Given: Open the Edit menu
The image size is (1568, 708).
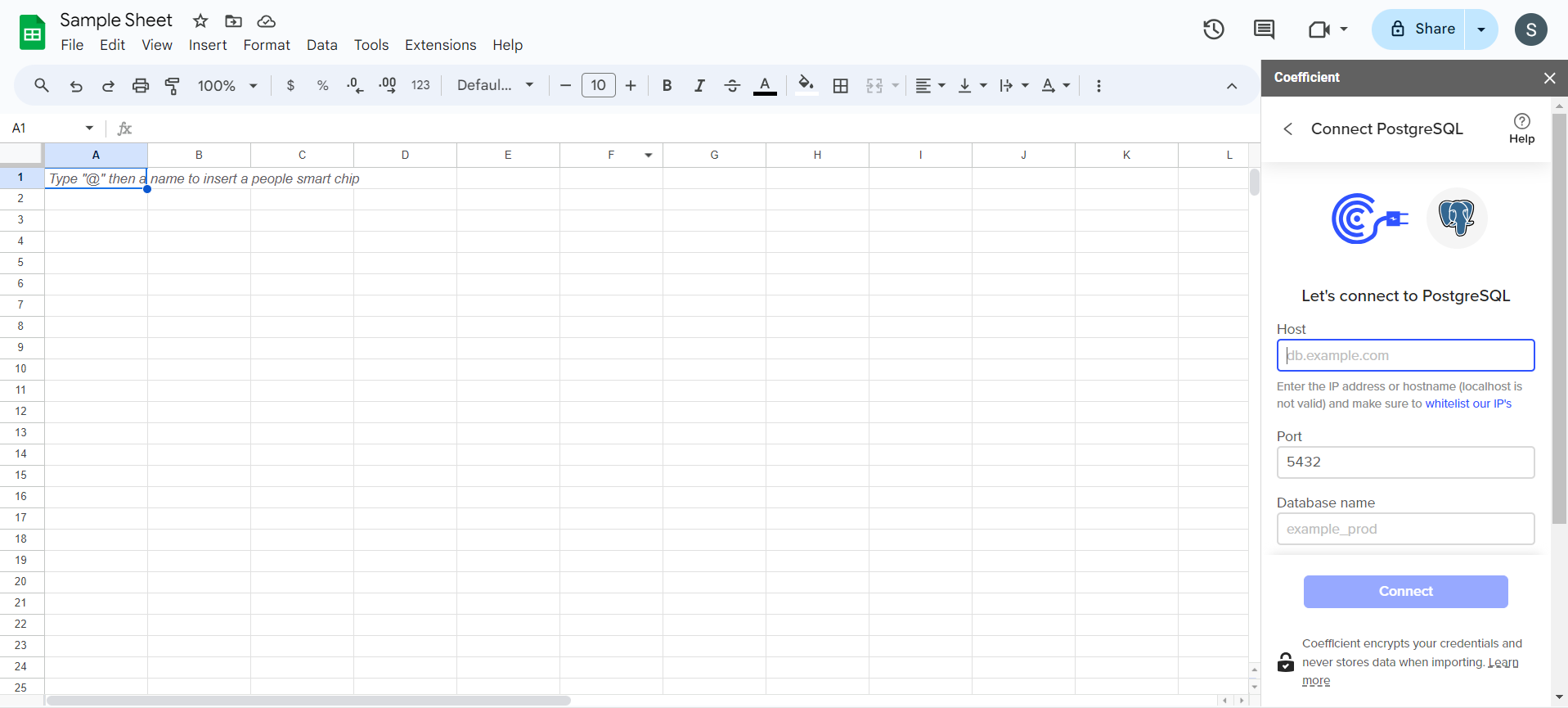Looking at the screenshot, I should click(x=112, y=45).
